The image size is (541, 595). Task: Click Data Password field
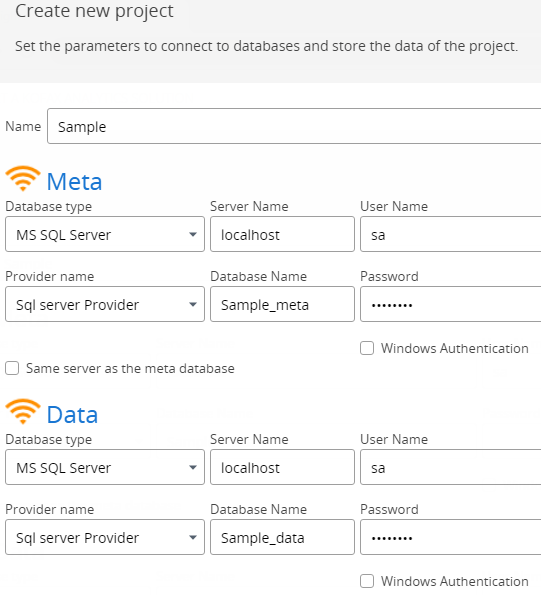click(x=451, y=537)
